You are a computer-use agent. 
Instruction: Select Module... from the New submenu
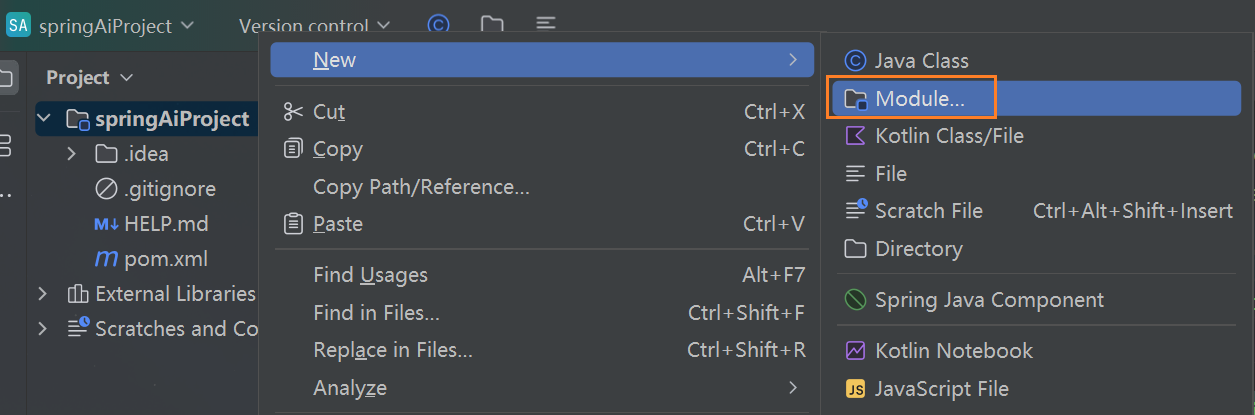(x=919, y=99)
